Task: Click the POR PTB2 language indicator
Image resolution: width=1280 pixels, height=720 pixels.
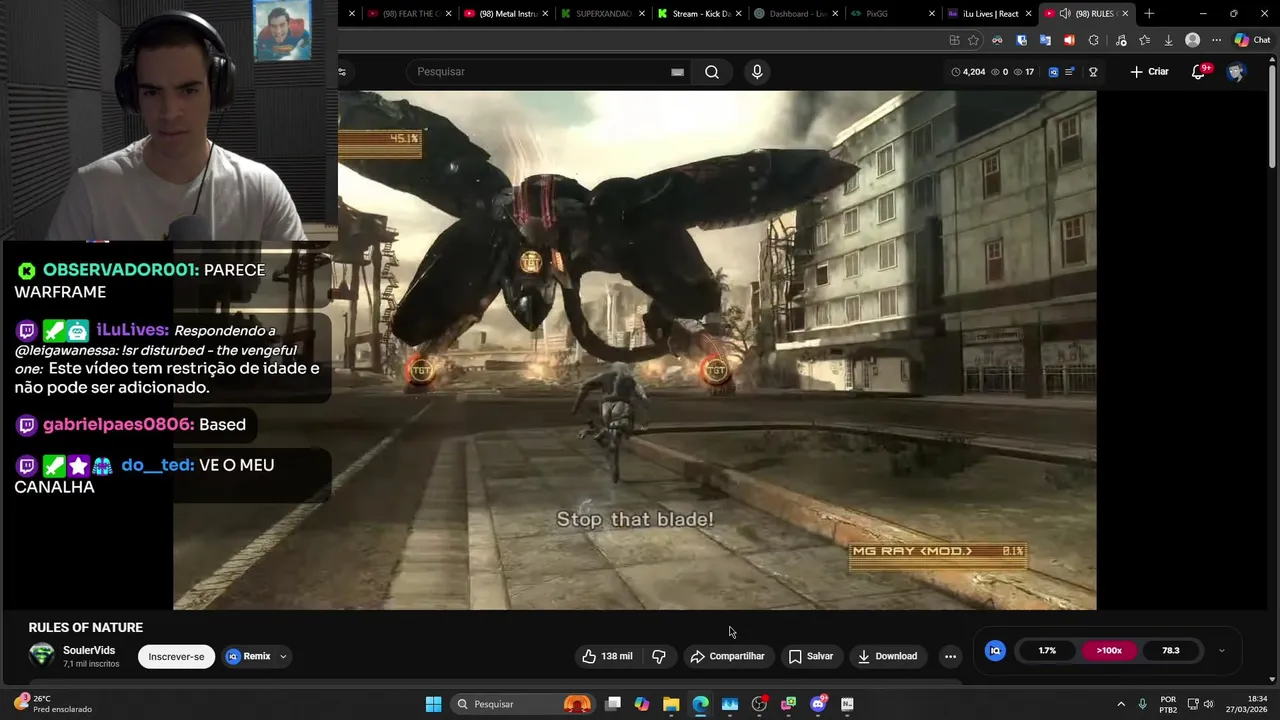Action: [1168, 704]
